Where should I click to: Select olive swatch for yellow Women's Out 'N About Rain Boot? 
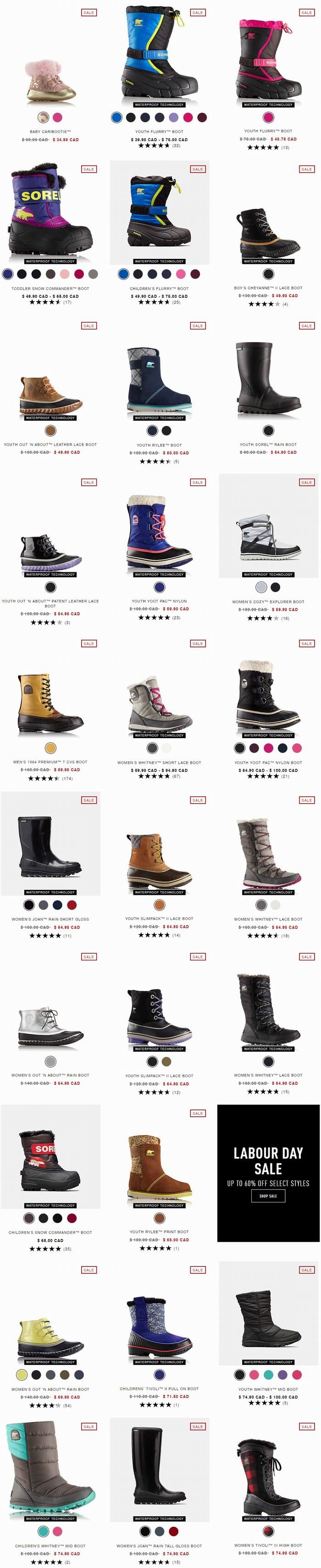(x=65, y=1375)
